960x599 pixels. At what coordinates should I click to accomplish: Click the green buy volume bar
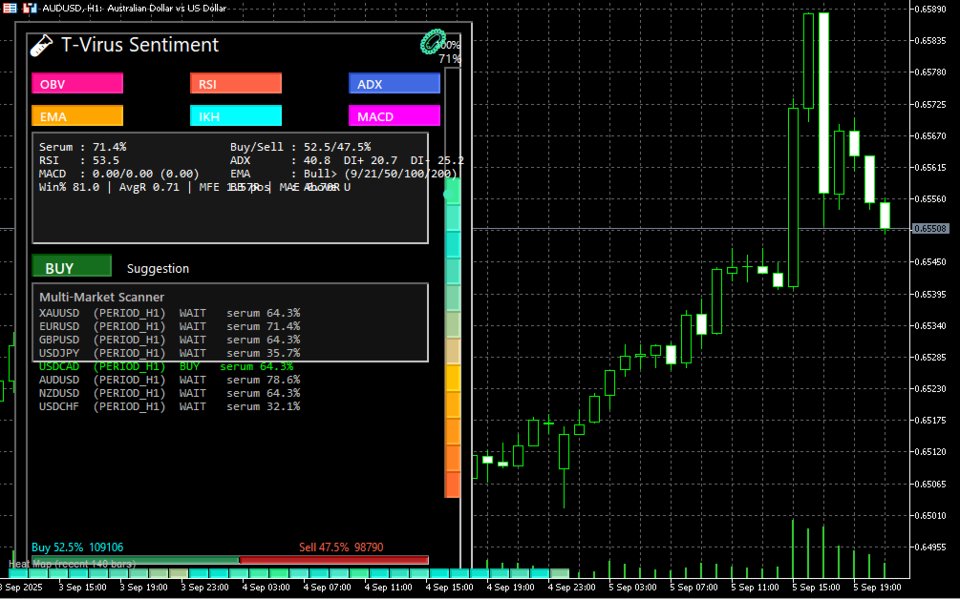pos(135,560)
